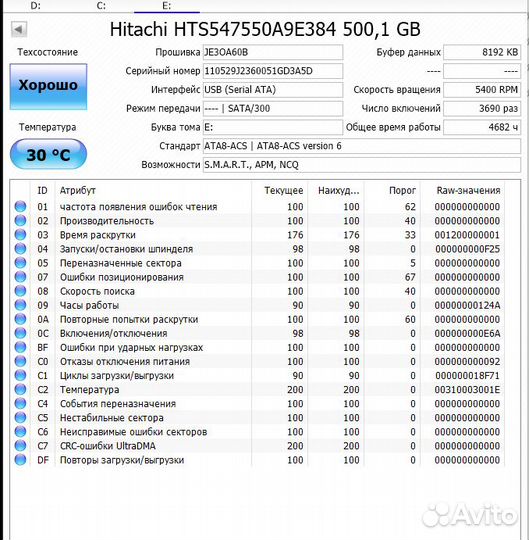Click status circle for CRC-ошибки UltraDMA
This screenshot has width=529, height=540.
coord(21,446)
